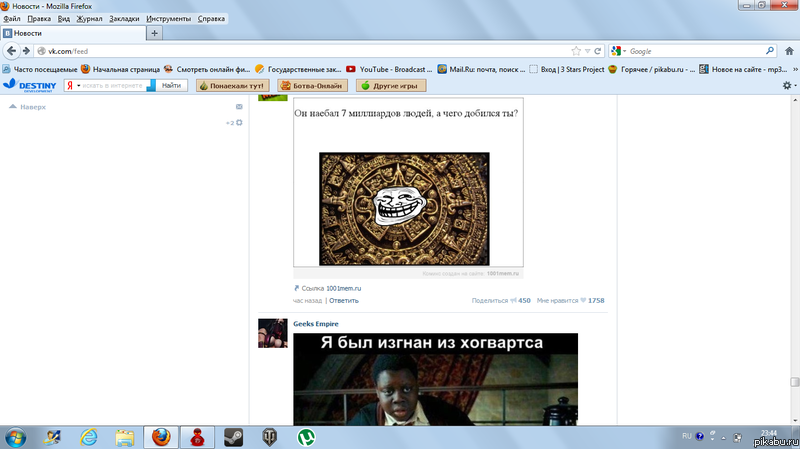Expand the bookmarks toolbar overflow chevron
The height and width of the screenshot is (449, 800).
click(795, 69)
